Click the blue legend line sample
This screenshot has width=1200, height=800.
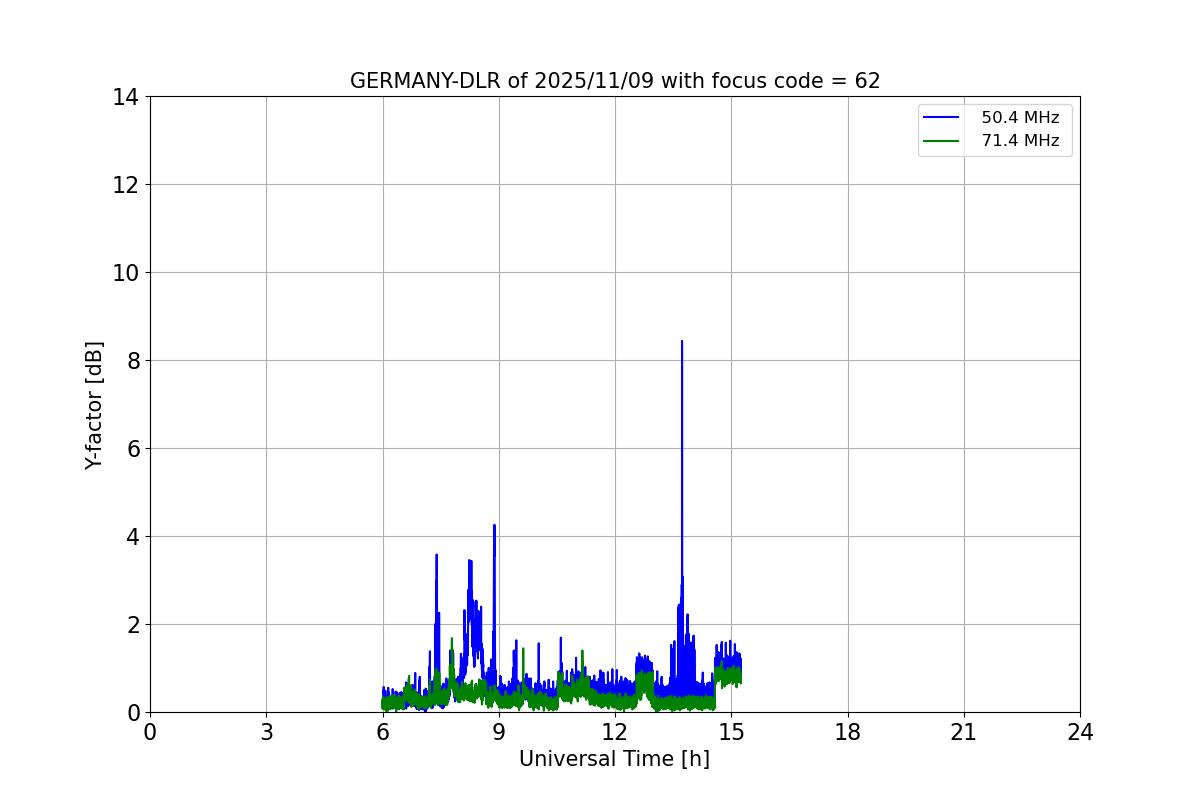coord(942,118)
